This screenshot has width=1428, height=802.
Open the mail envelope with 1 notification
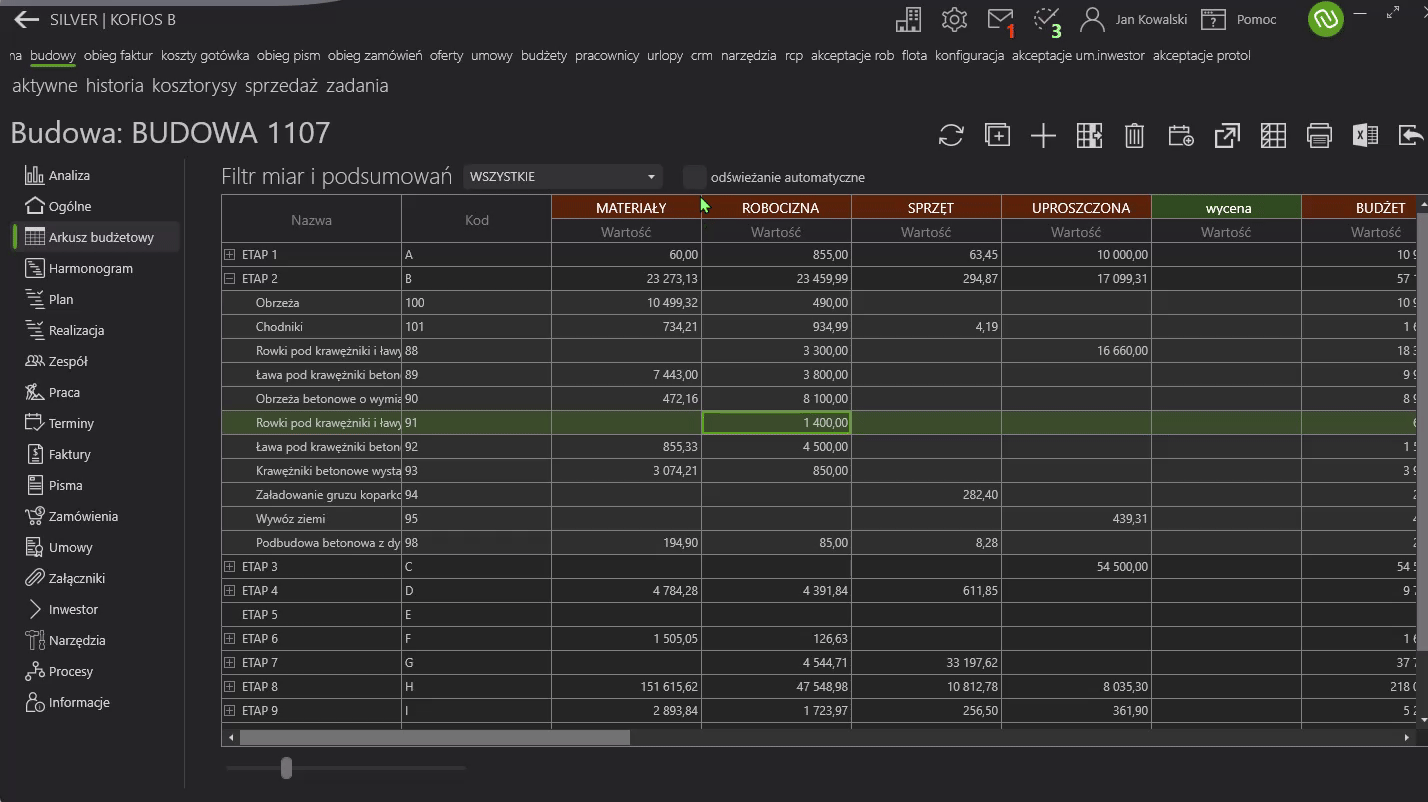(1001, 20)
